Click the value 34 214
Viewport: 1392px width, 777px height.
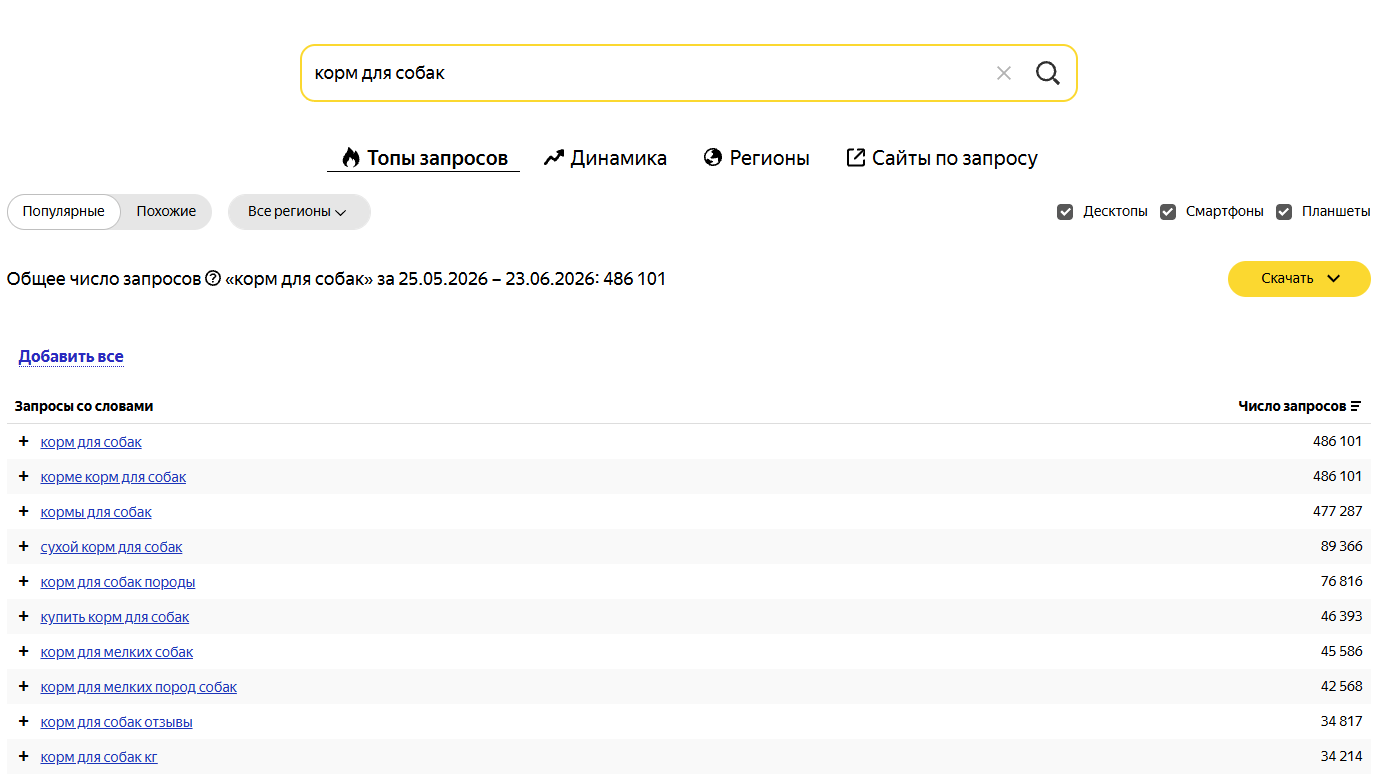pyautogui.click(x=1341, y=756)
